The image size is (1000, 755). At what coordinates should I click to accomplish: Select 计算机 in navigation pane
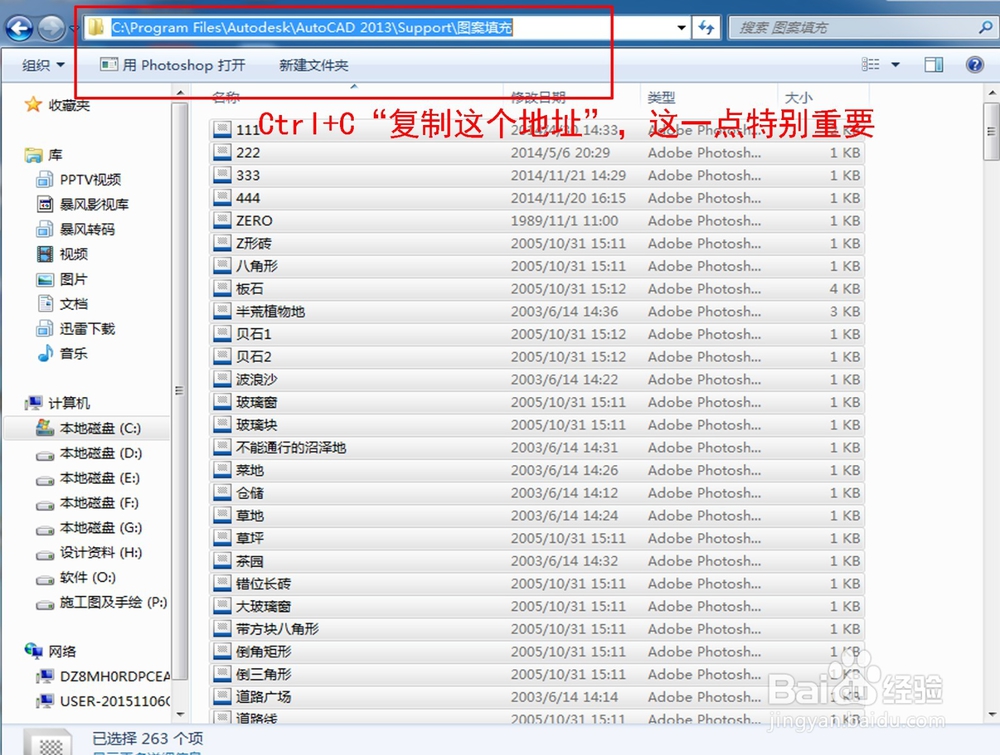tap(57, 403)
